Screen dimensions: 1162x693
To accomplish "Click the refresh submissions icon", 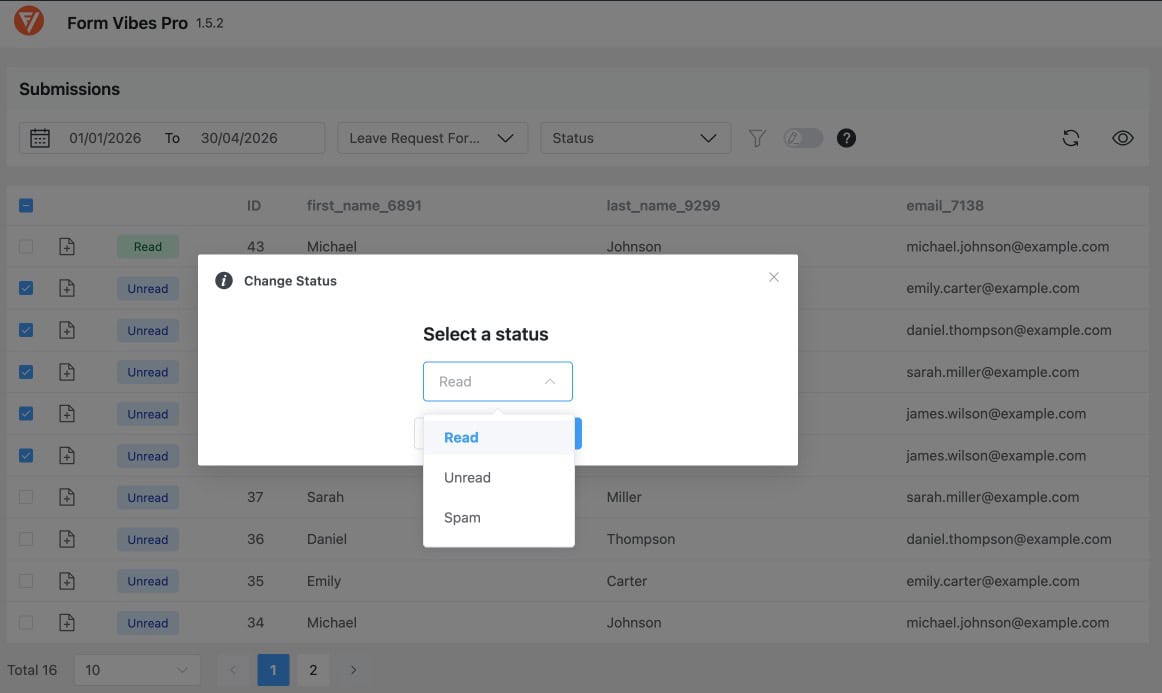I will click(1071, 138).
